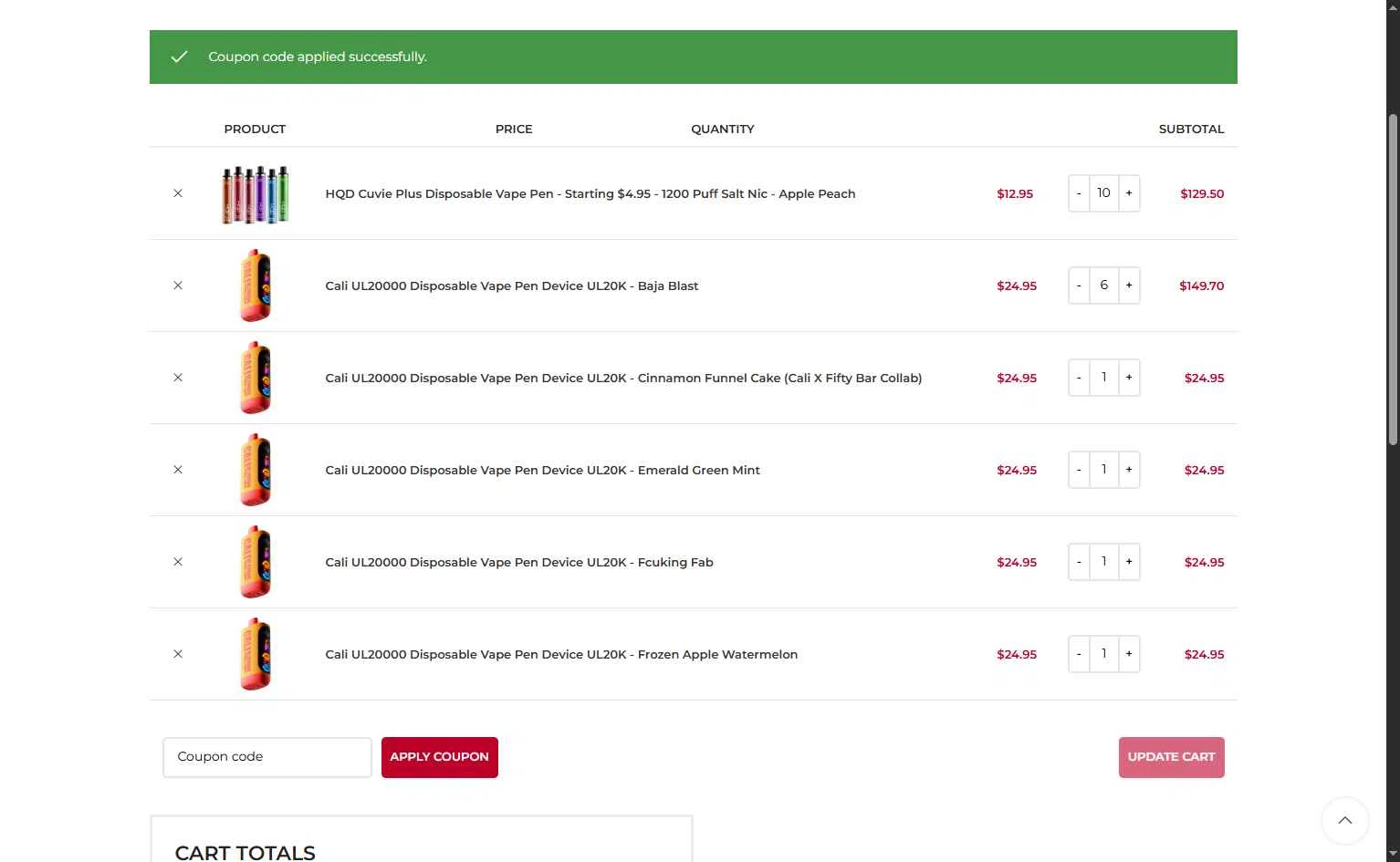The height and width of the screenshot is (862, 1400).
Task: Increase quantity of Cinnamon Funnel Cake
Action: [x=1129, y=378]
